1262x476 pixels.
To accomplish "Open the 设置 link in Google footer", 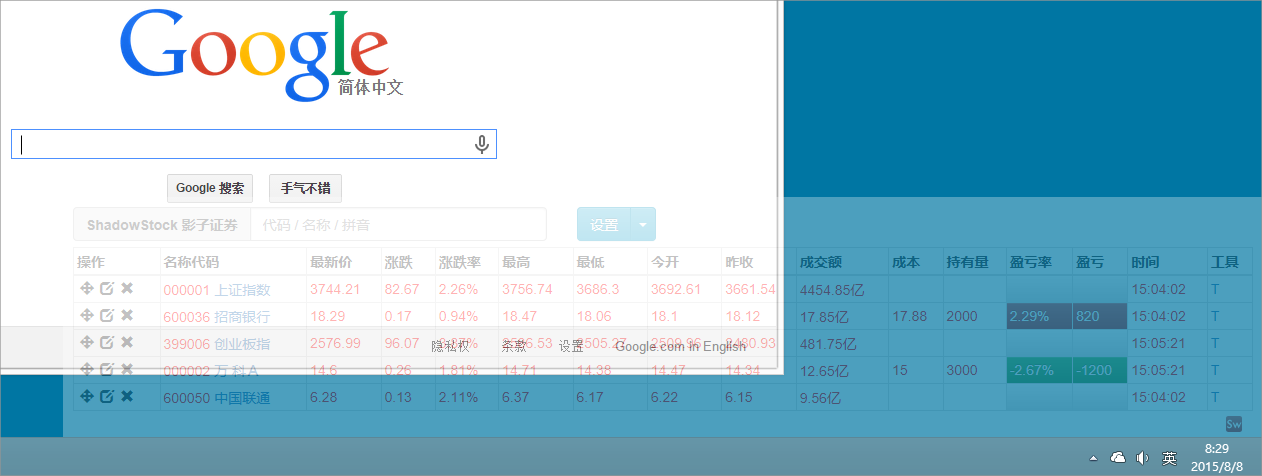I will pos(571,346).
